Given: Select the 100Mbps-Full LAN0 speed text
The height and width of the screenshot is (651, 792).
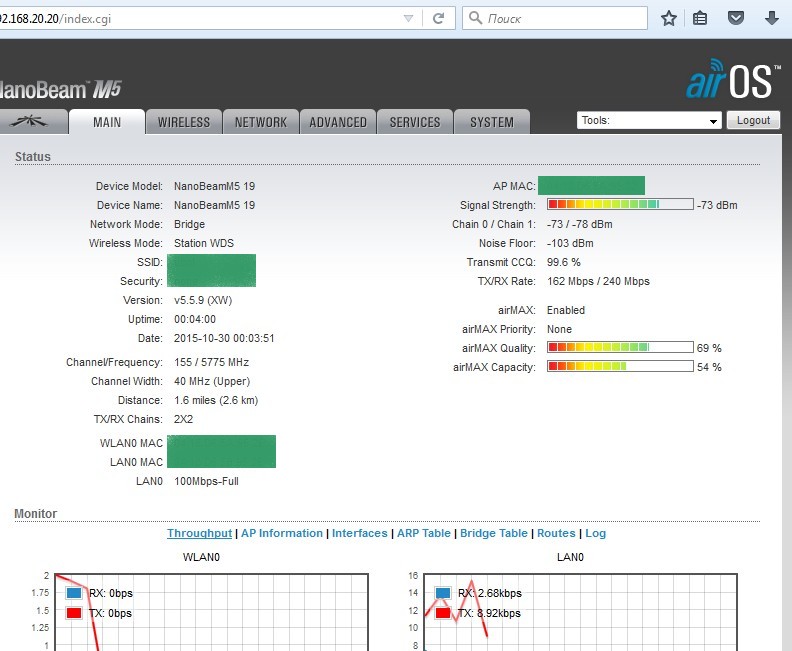Looking at the screenshot, I should 207,481.
